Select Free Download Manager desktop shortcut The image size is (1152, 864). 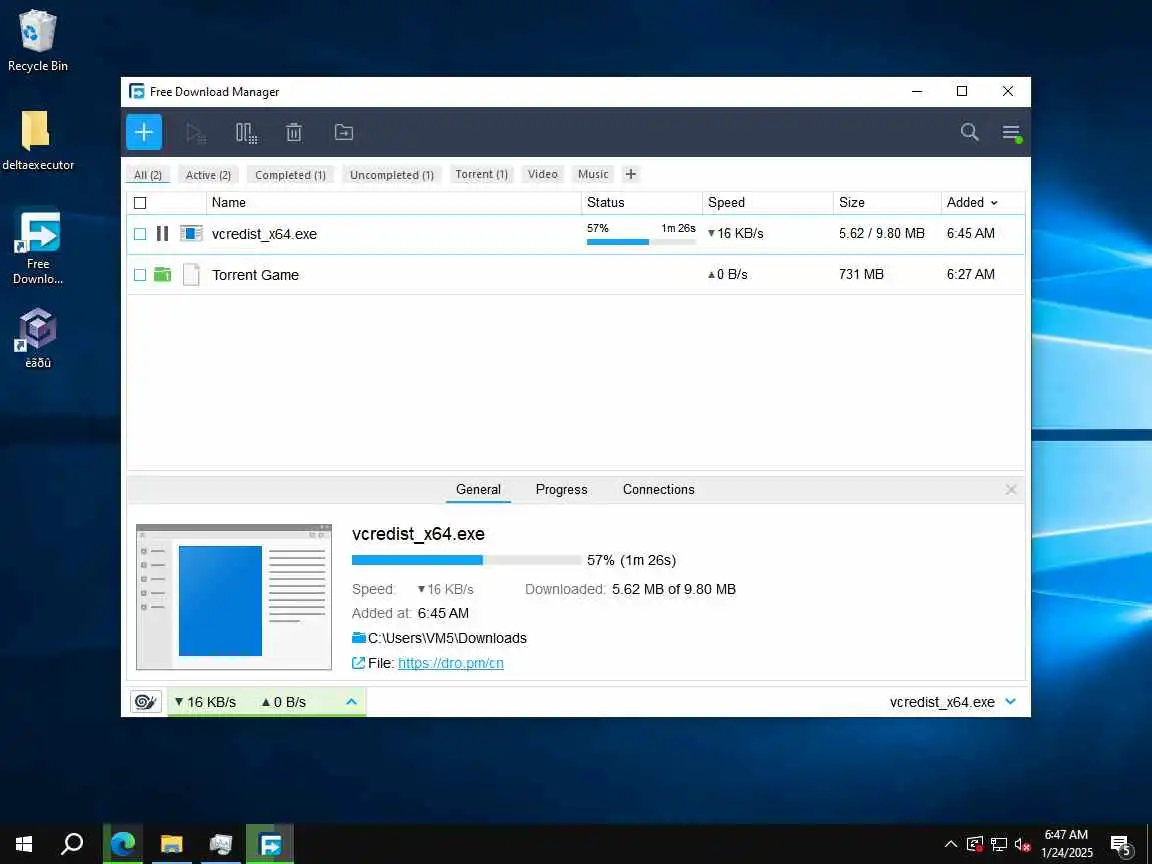coord(37,248)
